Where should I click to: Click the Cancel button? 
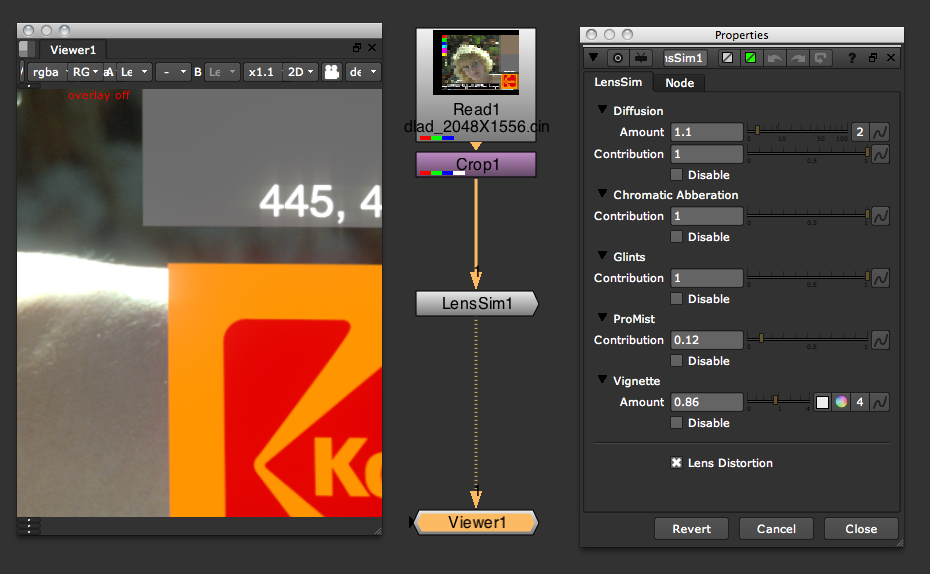(x=776, y=529)
